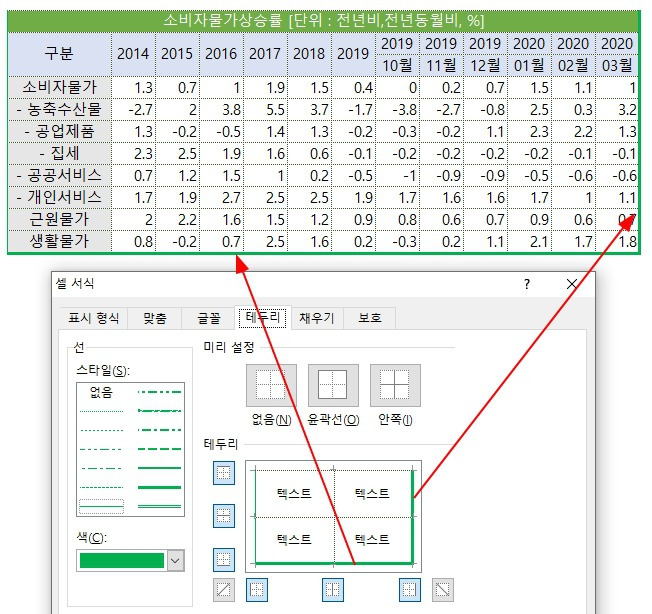652x614 pixels.
Task: Apply the 안쪽(I) inside border preset
Action: tap(395, 385)
